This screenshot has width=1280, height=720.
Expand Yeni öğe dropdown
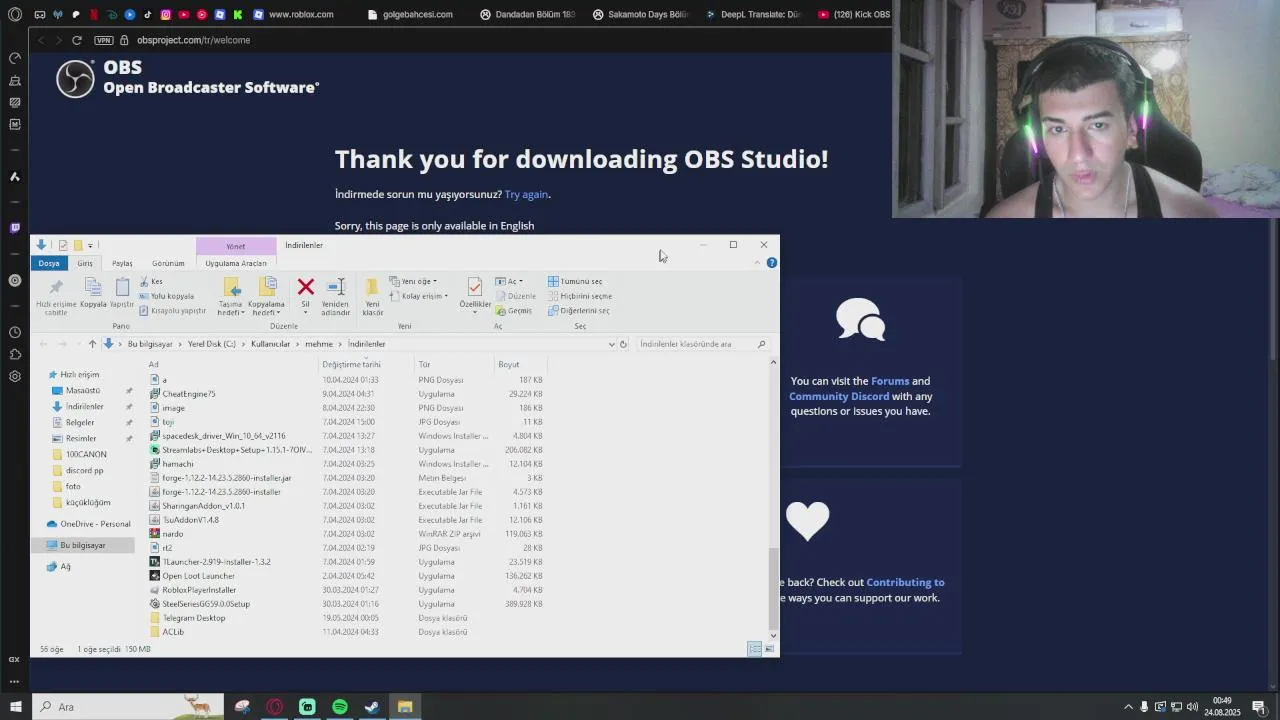[x=413, y=282]
